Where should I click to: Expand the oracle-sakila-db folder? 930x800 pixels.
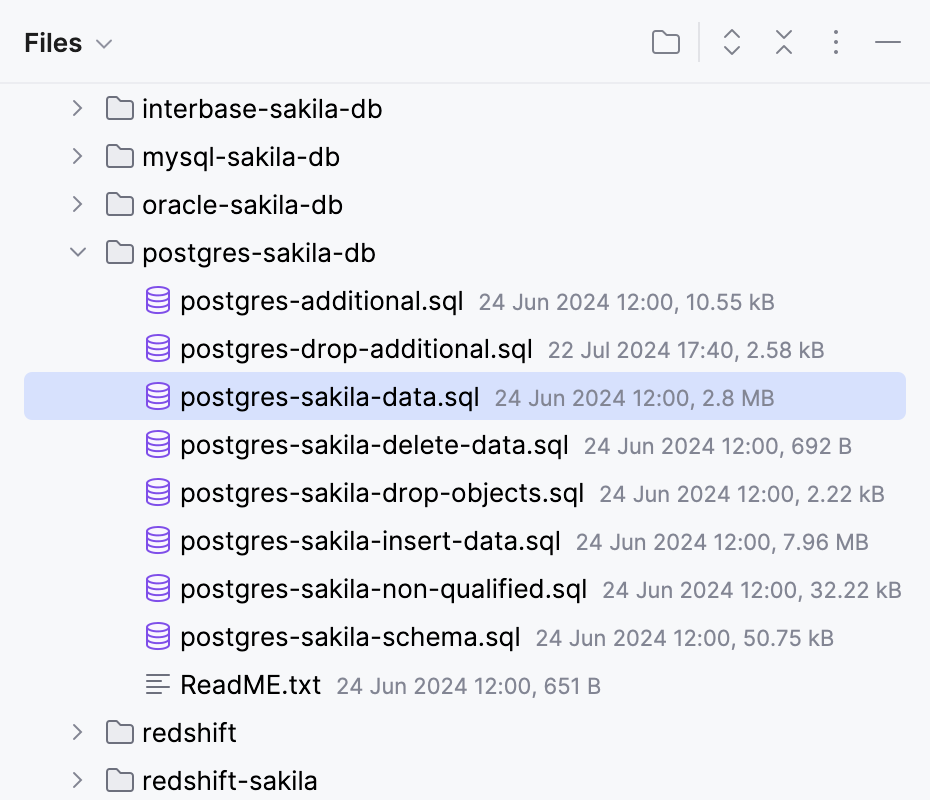click(78, 205)
